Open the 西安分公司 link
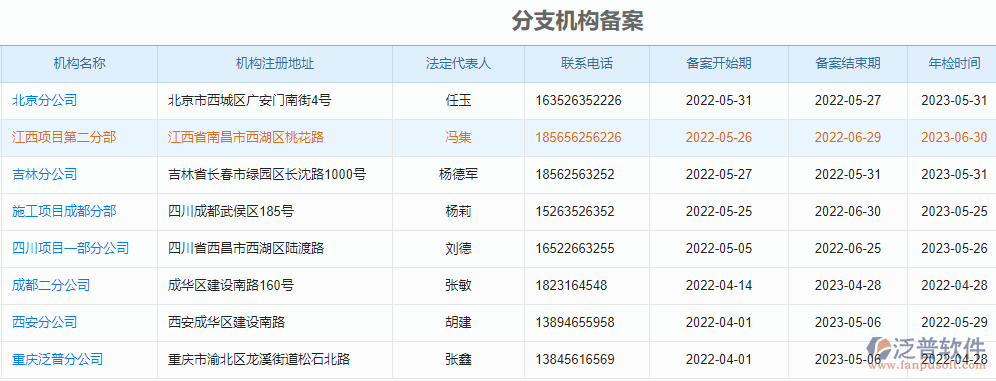 coord(44,322)
